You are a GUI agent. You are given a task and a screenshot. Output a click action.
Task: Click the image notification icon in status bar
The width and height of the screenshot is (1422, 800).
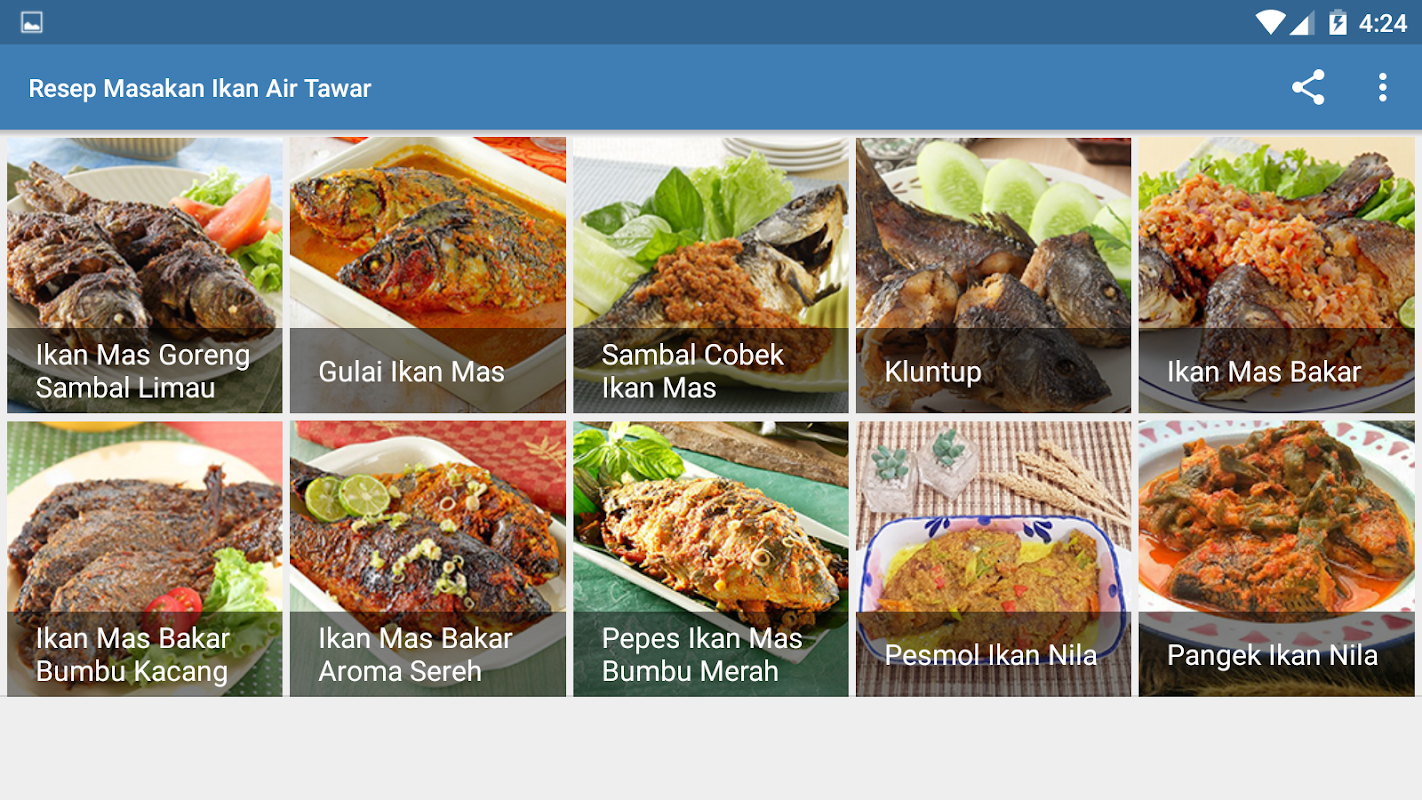[32, 22]
